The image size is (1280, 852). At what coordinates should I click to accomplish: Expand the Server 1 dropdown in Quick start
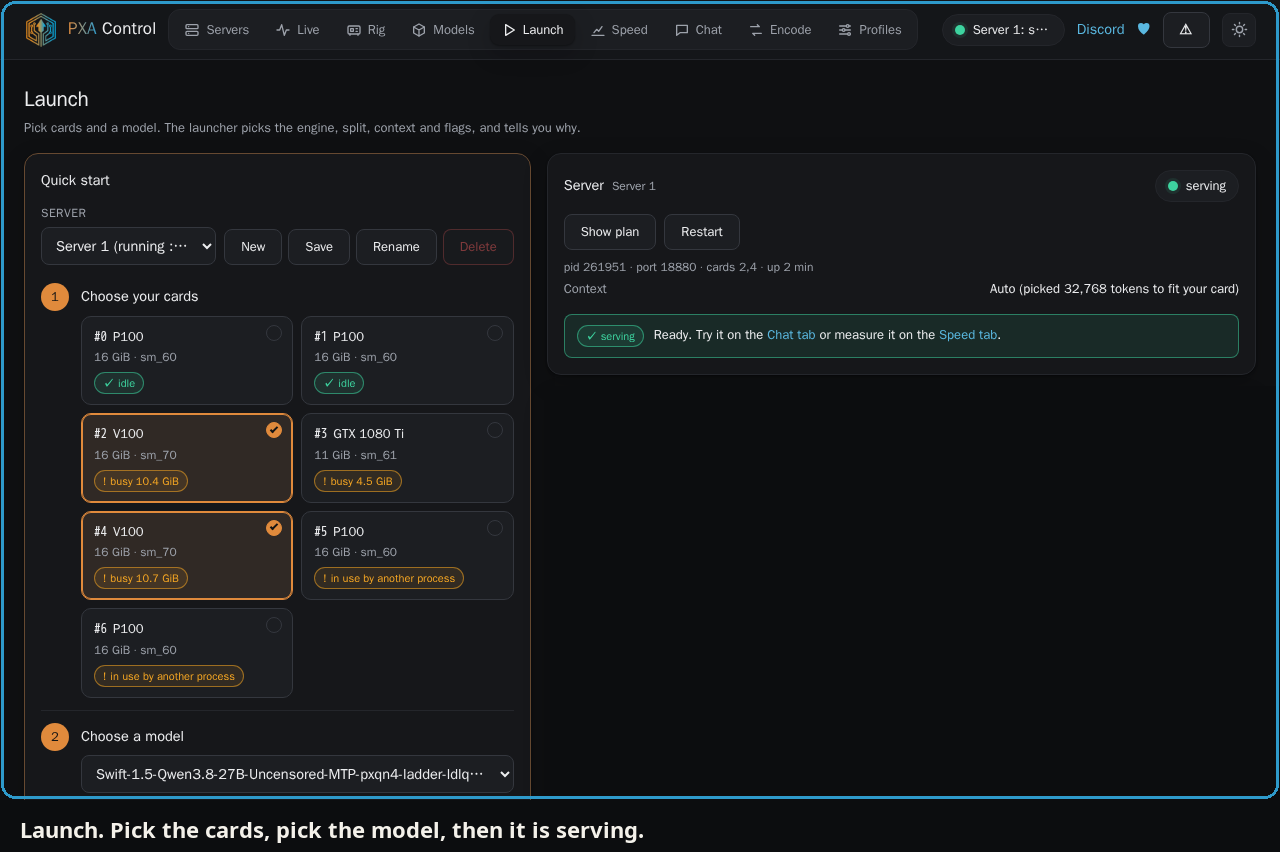coord(128,247)
